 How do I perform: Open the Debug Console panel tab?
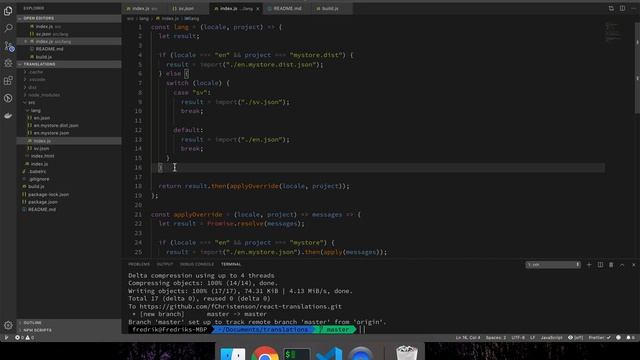[197, 264]
